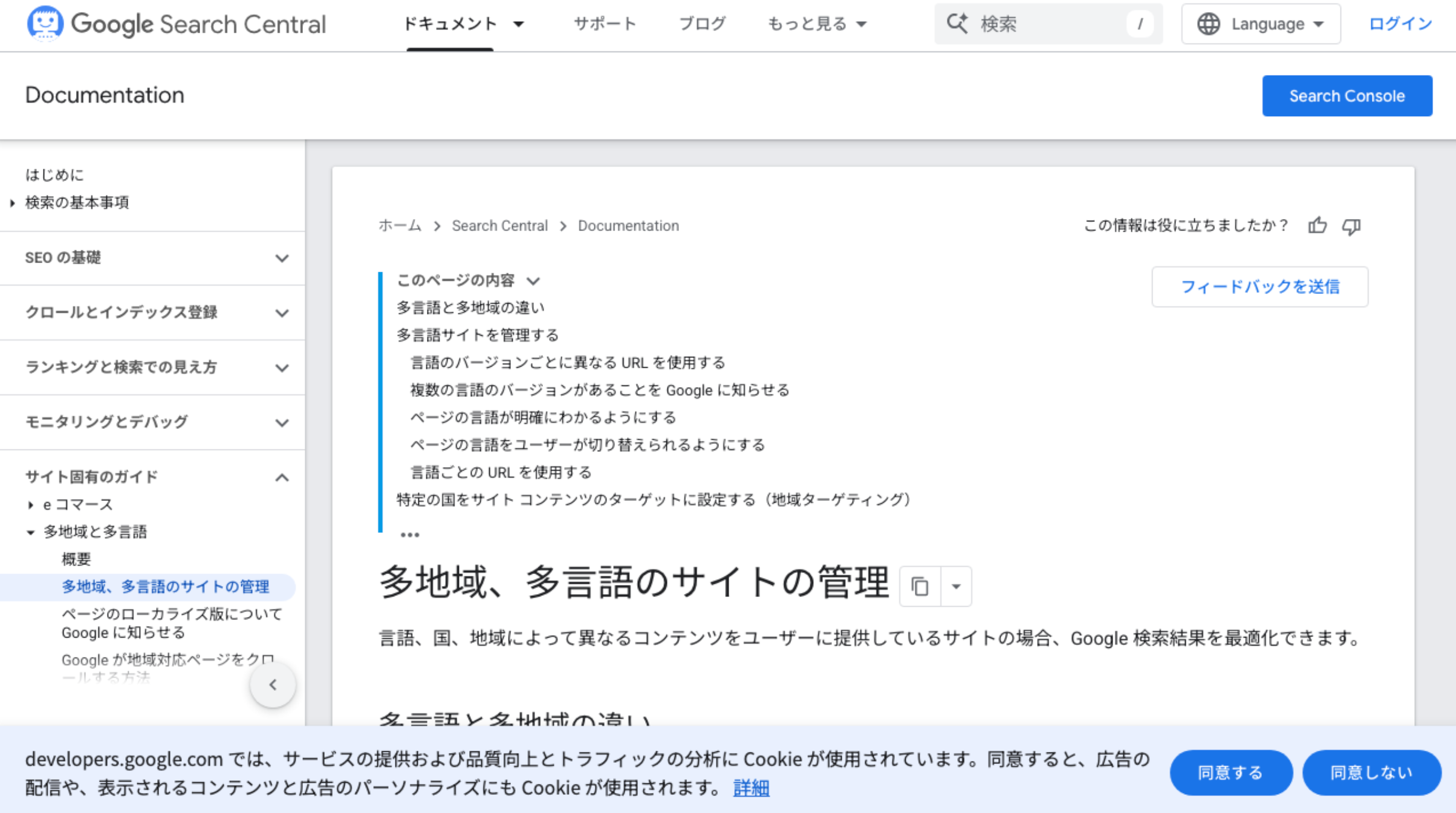Decline cookies with 同意しない button
Viewport: 1456px width, 813px height.
[x=1371, y=772]
